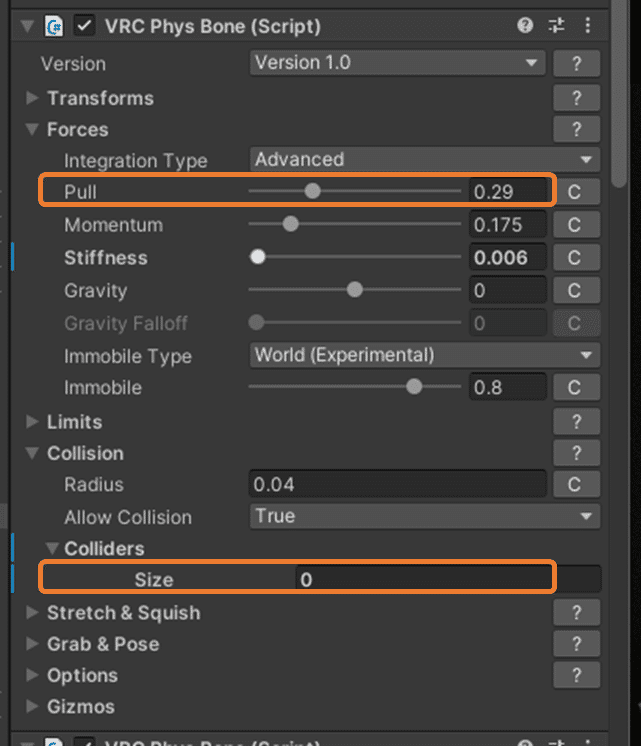This screenshot has height=746, width=641.
Task: Click the VRC Phys Bone script icon
Action: (54, 26)
